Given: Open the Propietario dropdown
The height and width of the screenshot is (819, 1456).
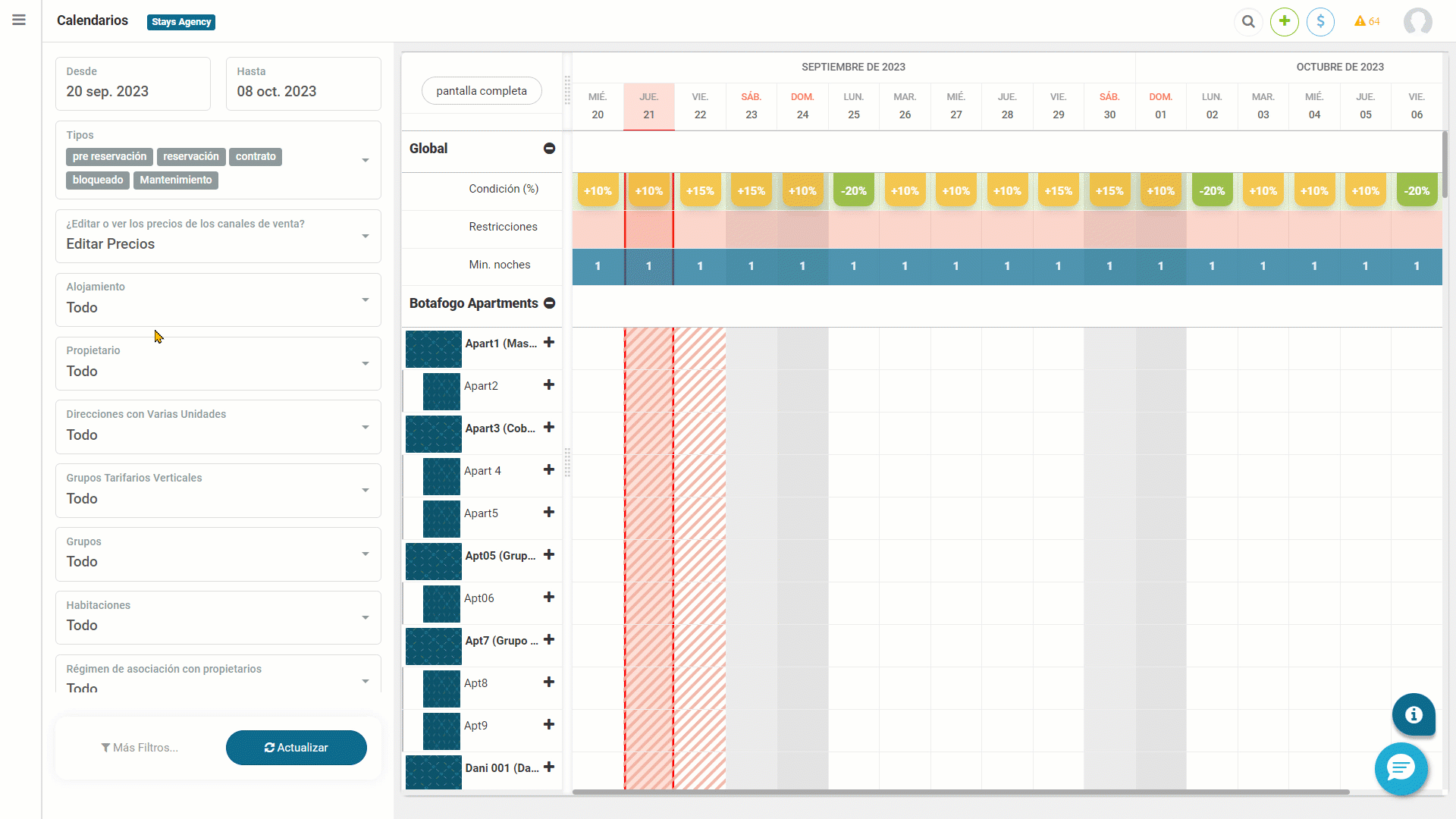Looking at the screenshot, I should (x=218, y=363).
